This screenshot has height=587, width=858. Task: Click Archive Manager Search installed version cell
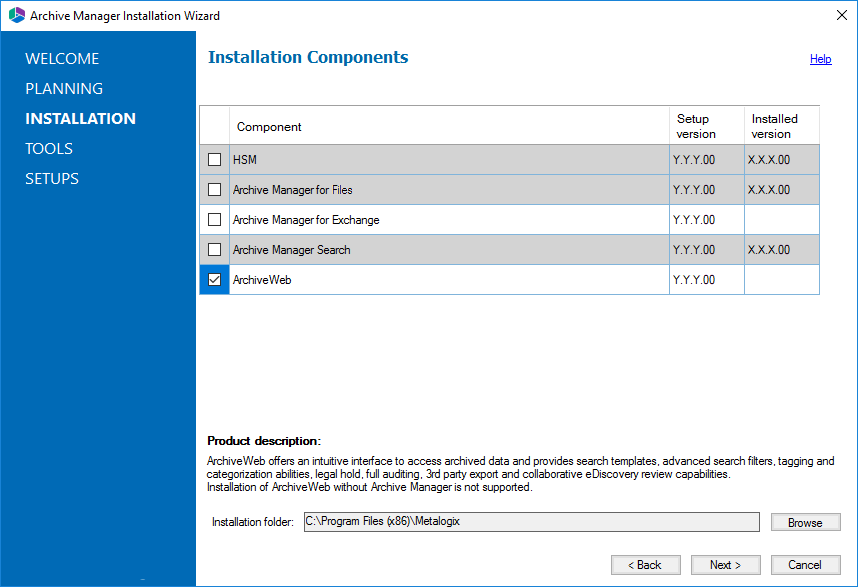pos(782,250)
